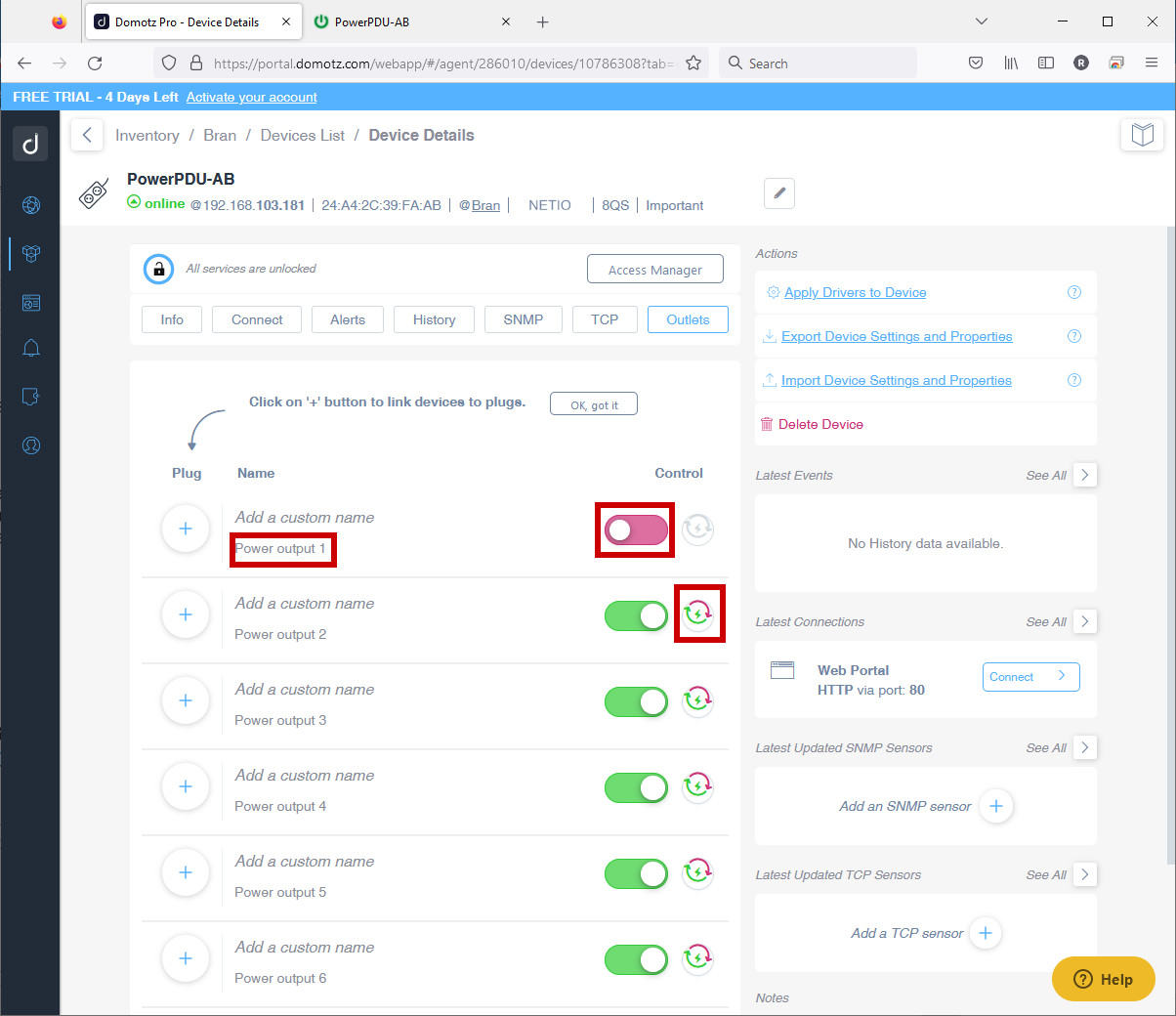Link a device to plug 5
The width and height of the screenshot is (1176, 1016).
coord(186,872)
